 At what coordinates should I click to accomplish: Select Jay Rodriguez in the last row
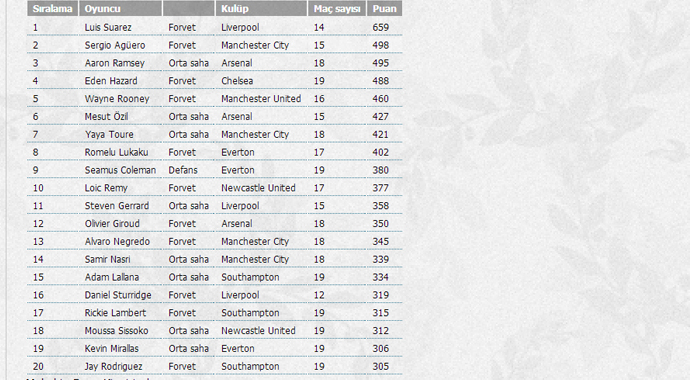[114, 366]
